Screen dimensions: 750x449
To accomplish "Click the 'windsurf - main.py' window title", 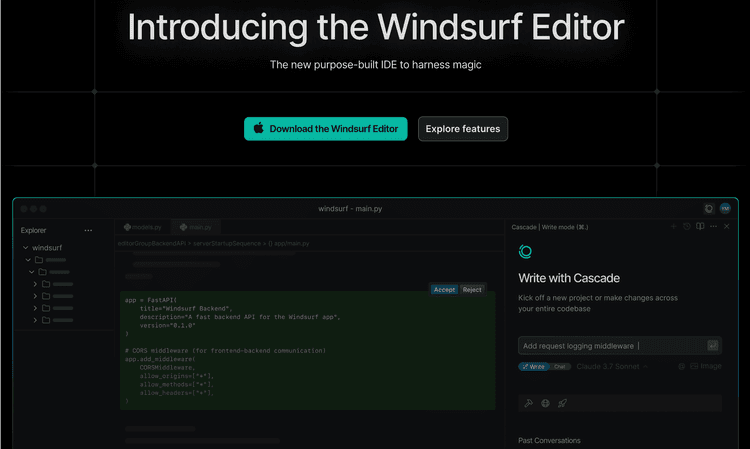I will click(x=350, y=208).
